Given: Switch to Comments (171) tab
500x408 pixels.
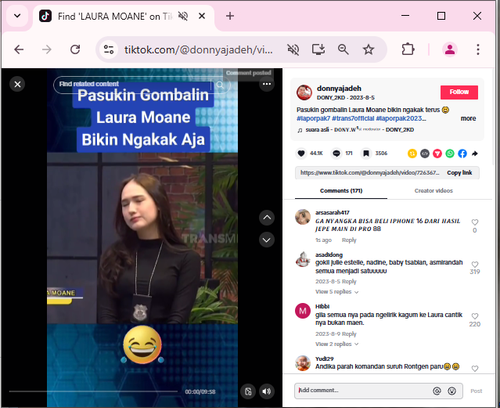Looking at the screenshot, I should pyautogui.click(x=341, y=191).
